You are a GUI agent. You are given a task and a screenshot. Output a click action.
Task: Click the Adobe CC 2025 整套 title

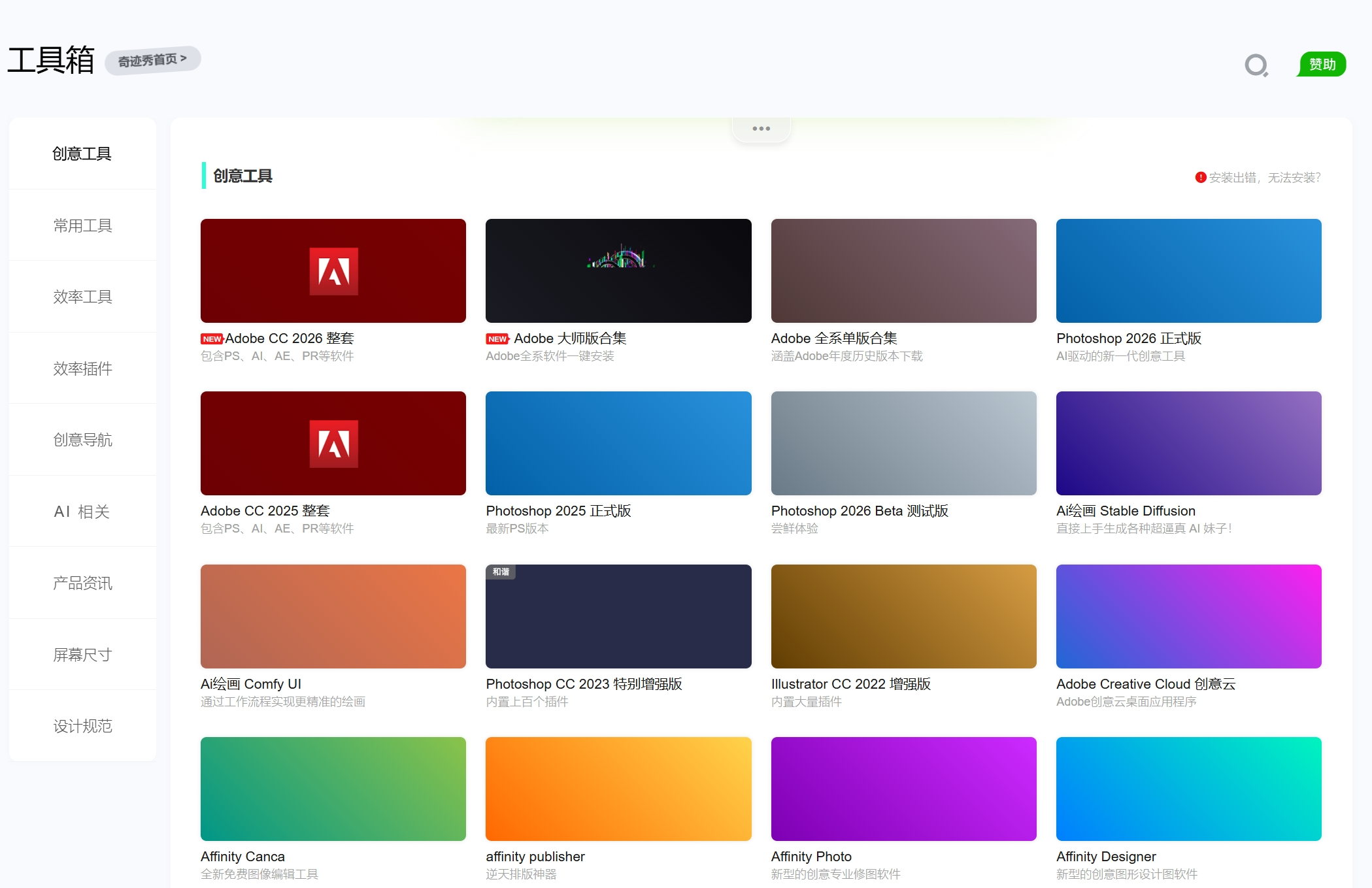[265, 511]
